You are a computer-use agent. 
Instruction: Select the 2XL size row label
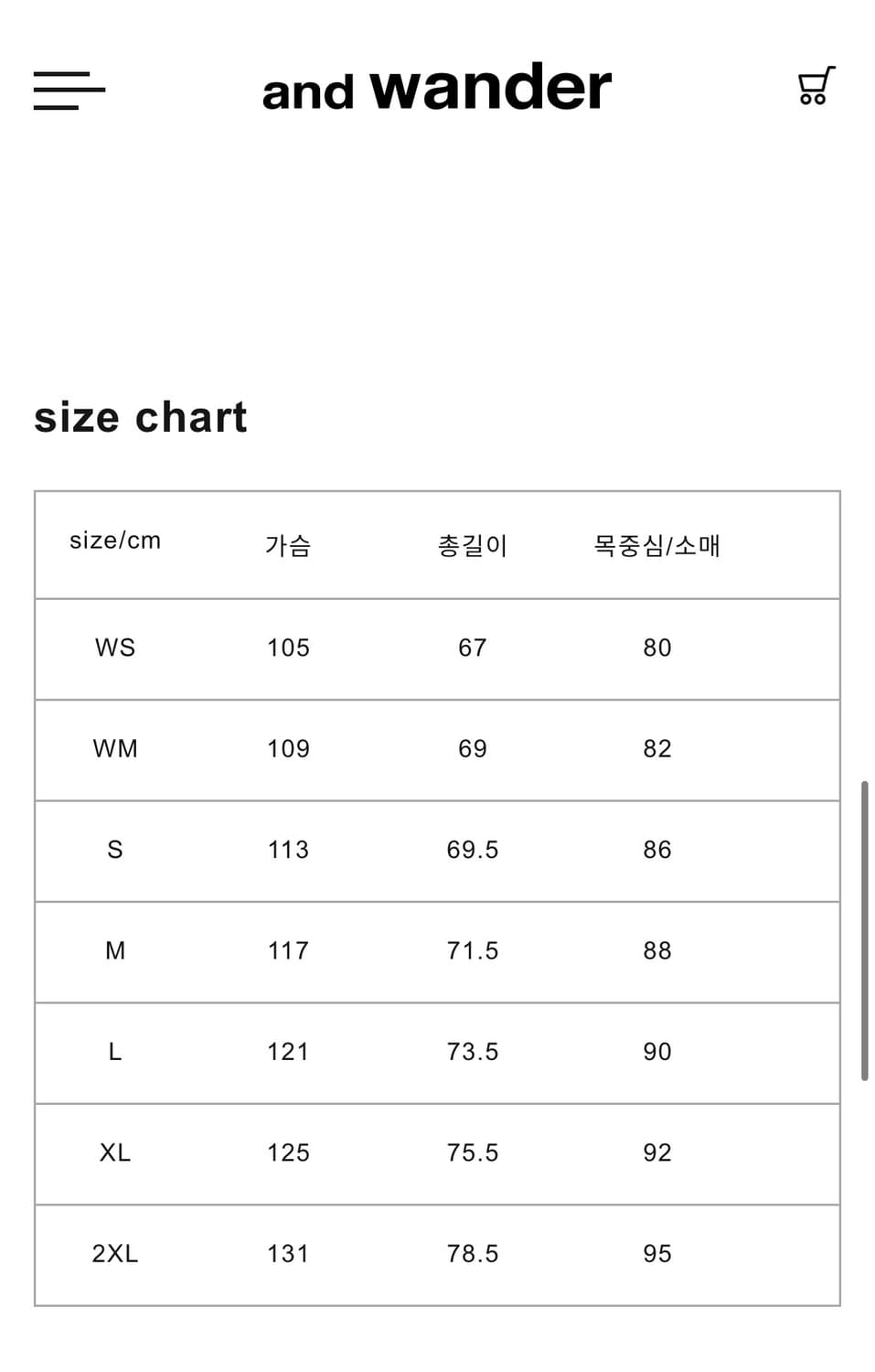tap(115, 1254)
